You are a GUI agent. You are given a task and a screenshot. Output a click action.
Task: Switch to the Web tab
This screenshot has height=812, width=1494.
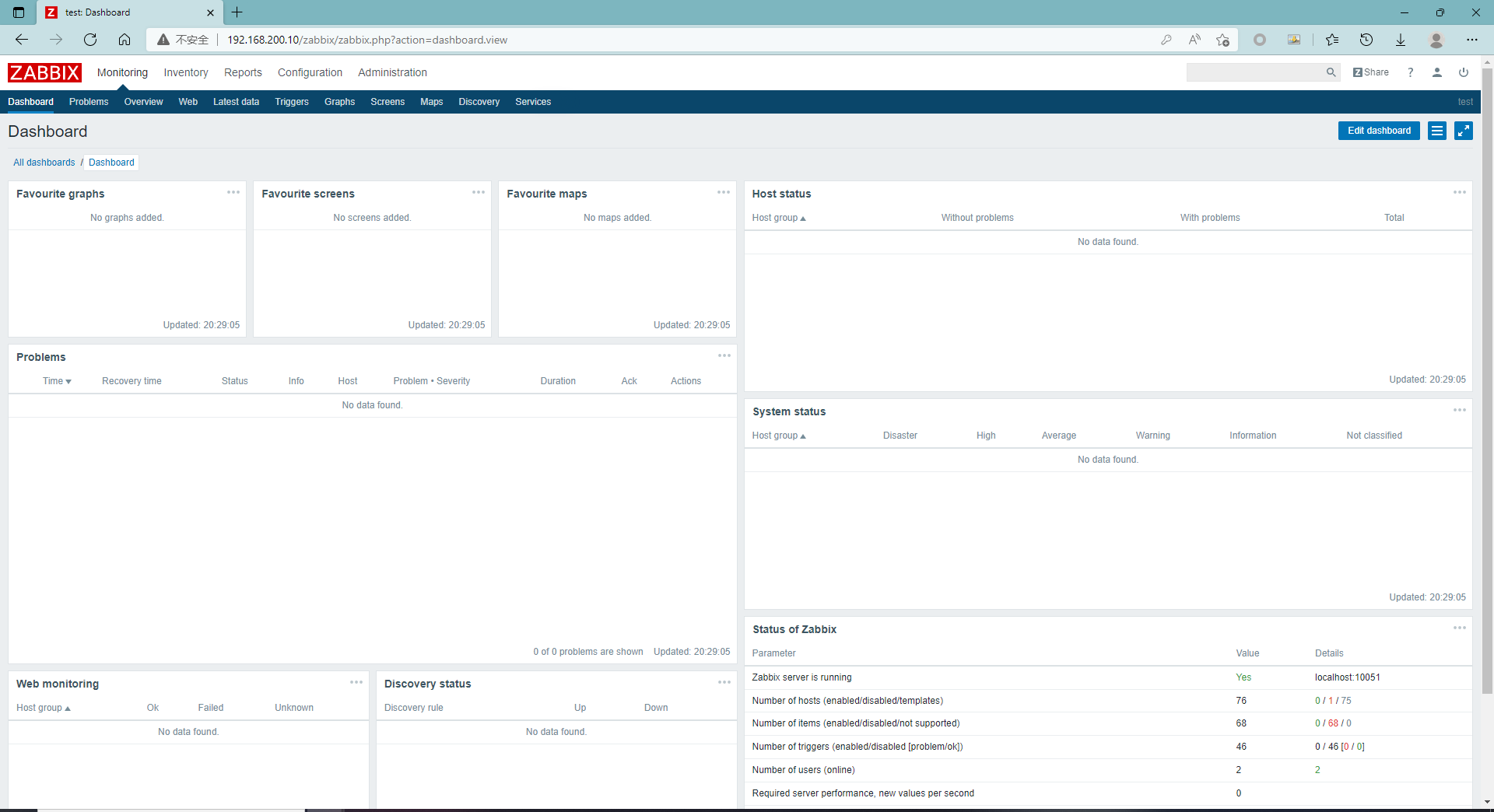click(188, 102)
